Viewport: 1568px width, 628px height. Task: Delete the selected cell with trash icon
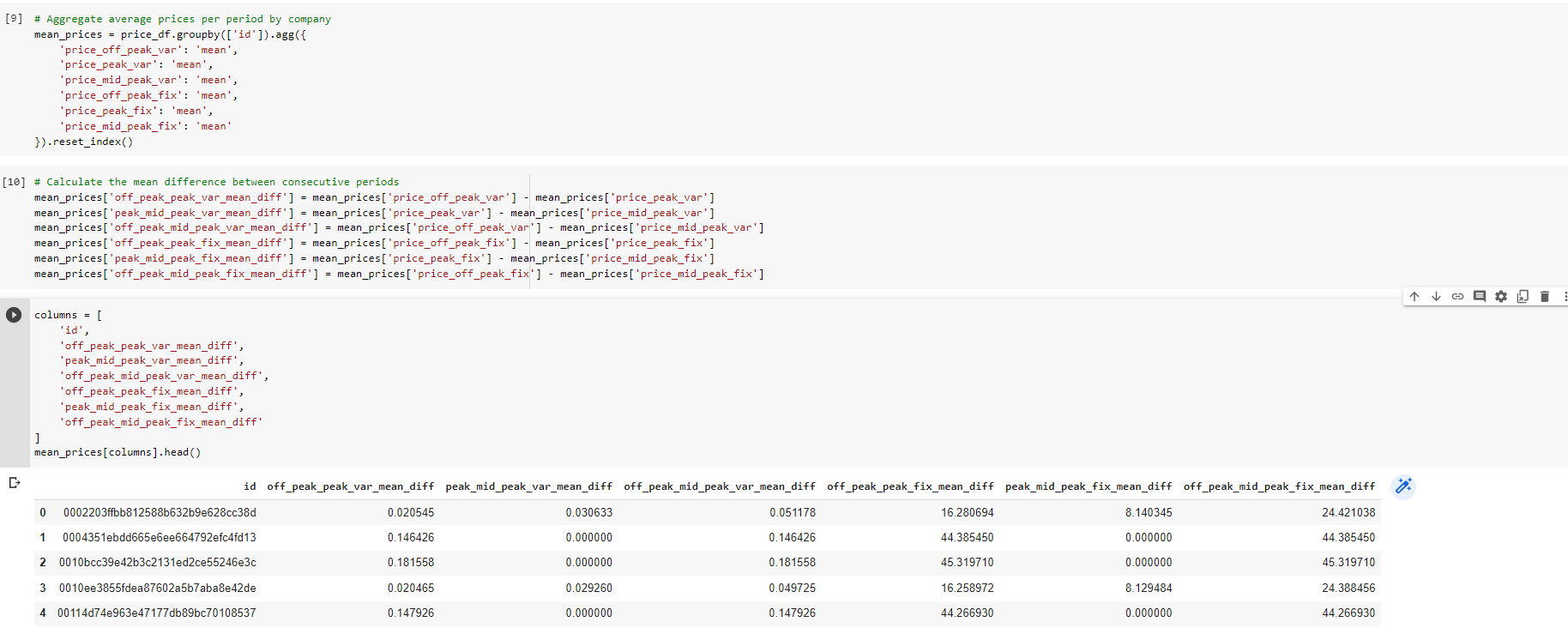click(x=1544, y=297)
